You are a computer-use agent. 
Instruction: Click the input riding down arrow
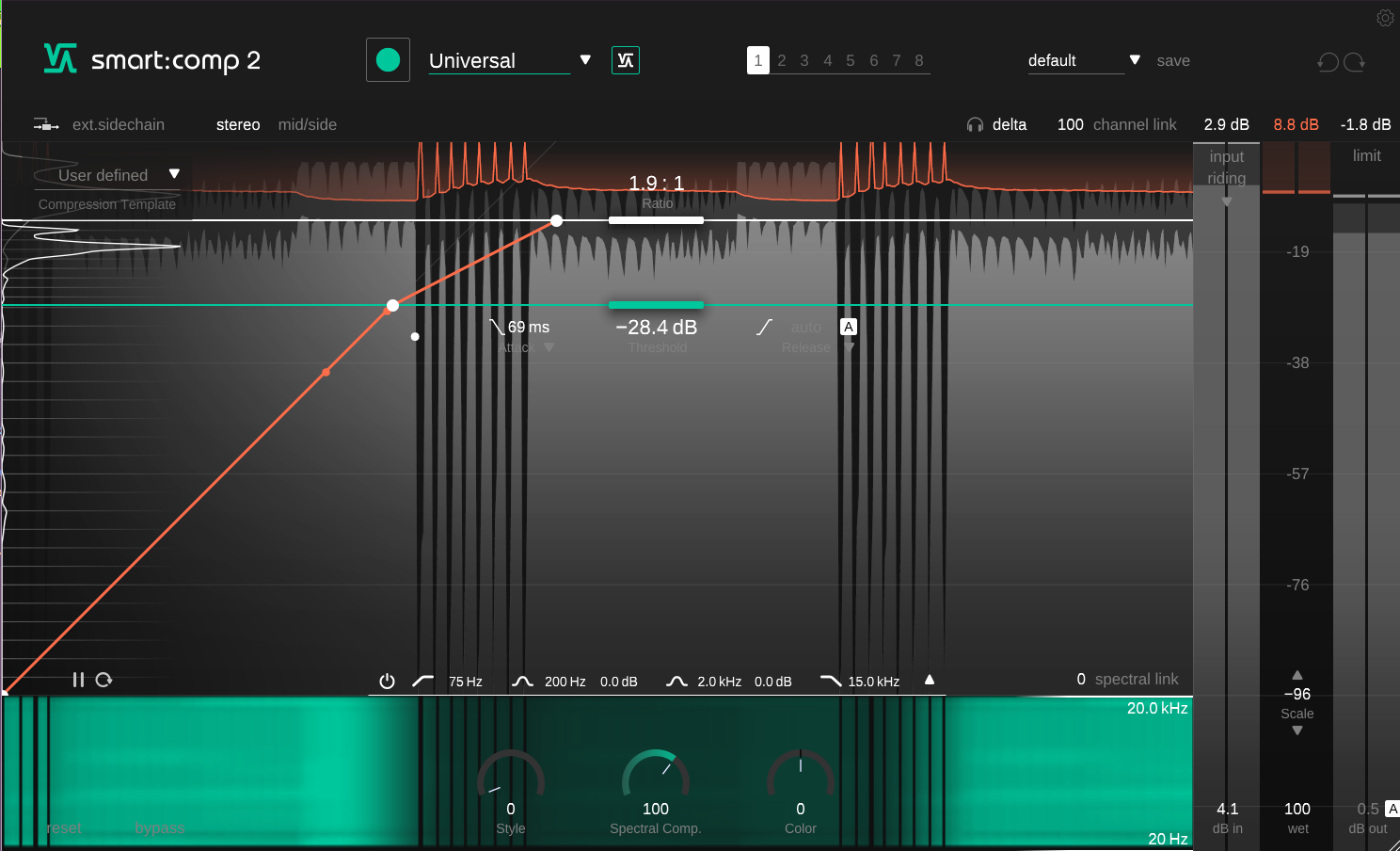pyautogui.click(x=1227, y=201)
